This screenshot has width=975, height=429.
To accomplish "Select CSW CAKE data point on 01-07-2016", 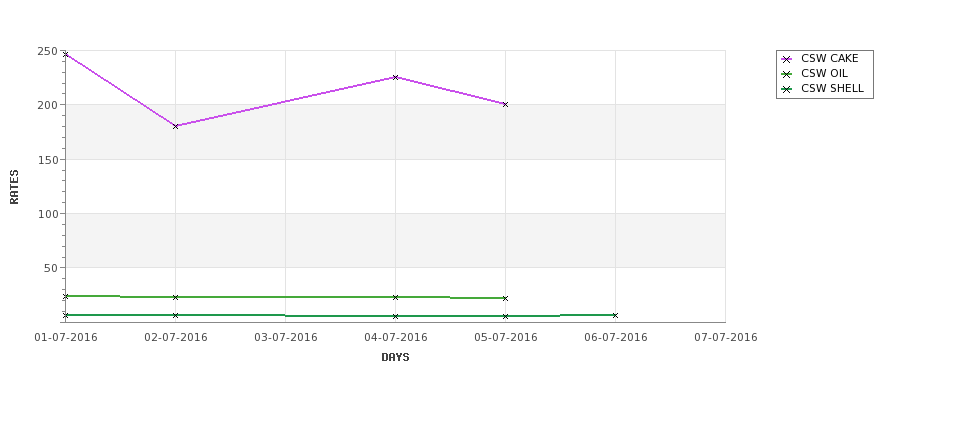I will coord(66,55).
